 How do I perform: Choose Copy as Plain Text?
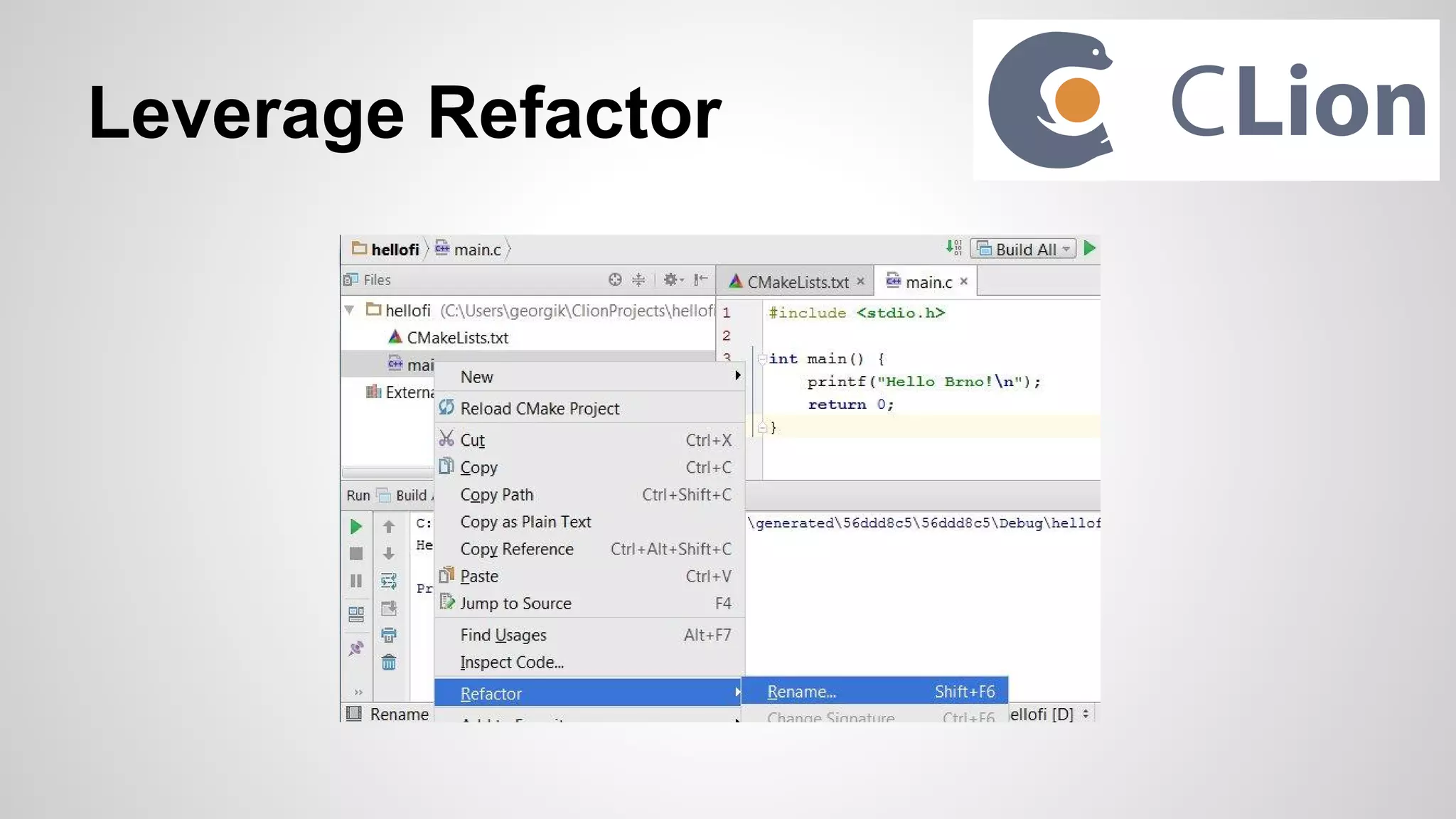point(589,522)
